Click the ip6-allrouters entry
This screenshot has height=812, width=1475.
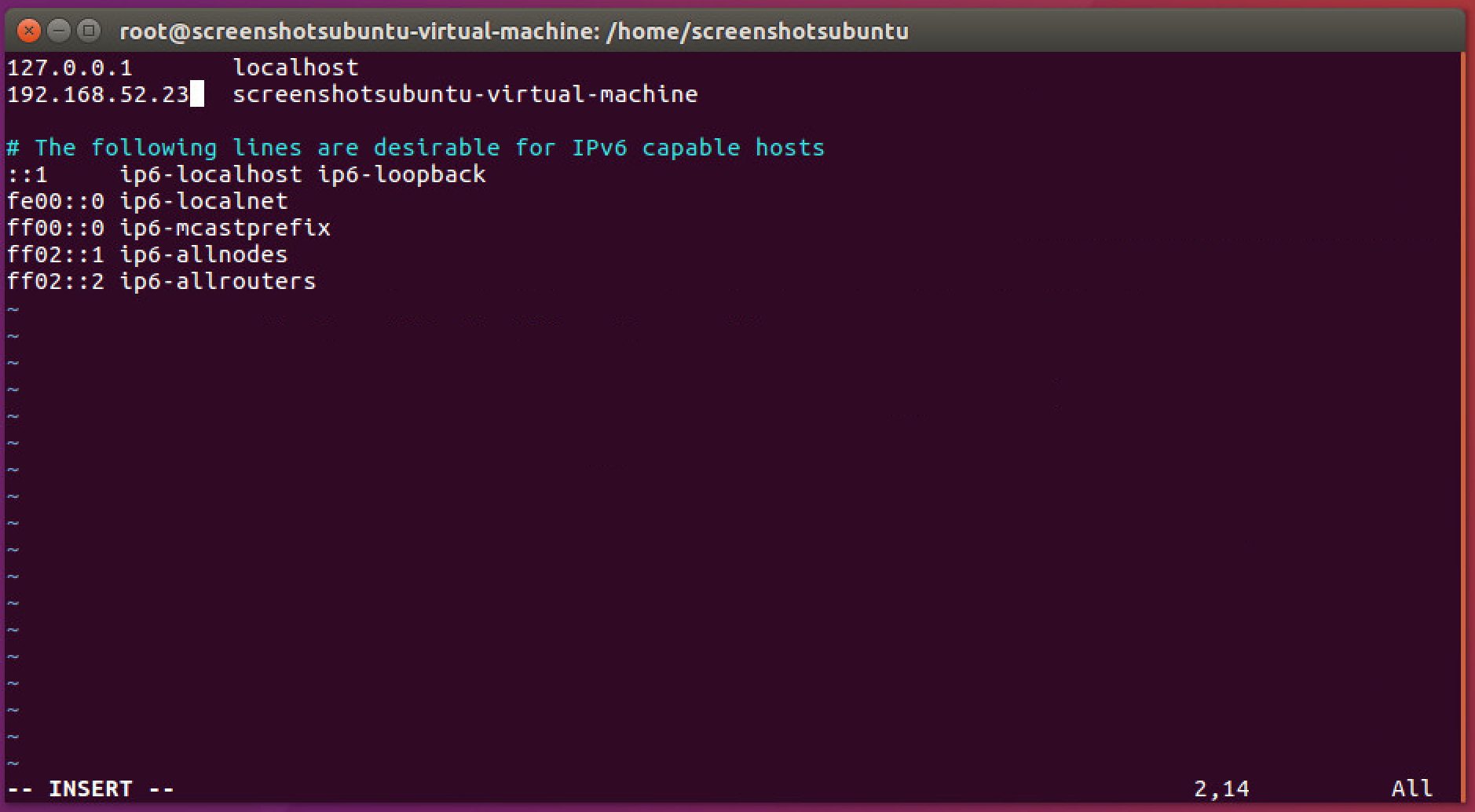(218, 281)
